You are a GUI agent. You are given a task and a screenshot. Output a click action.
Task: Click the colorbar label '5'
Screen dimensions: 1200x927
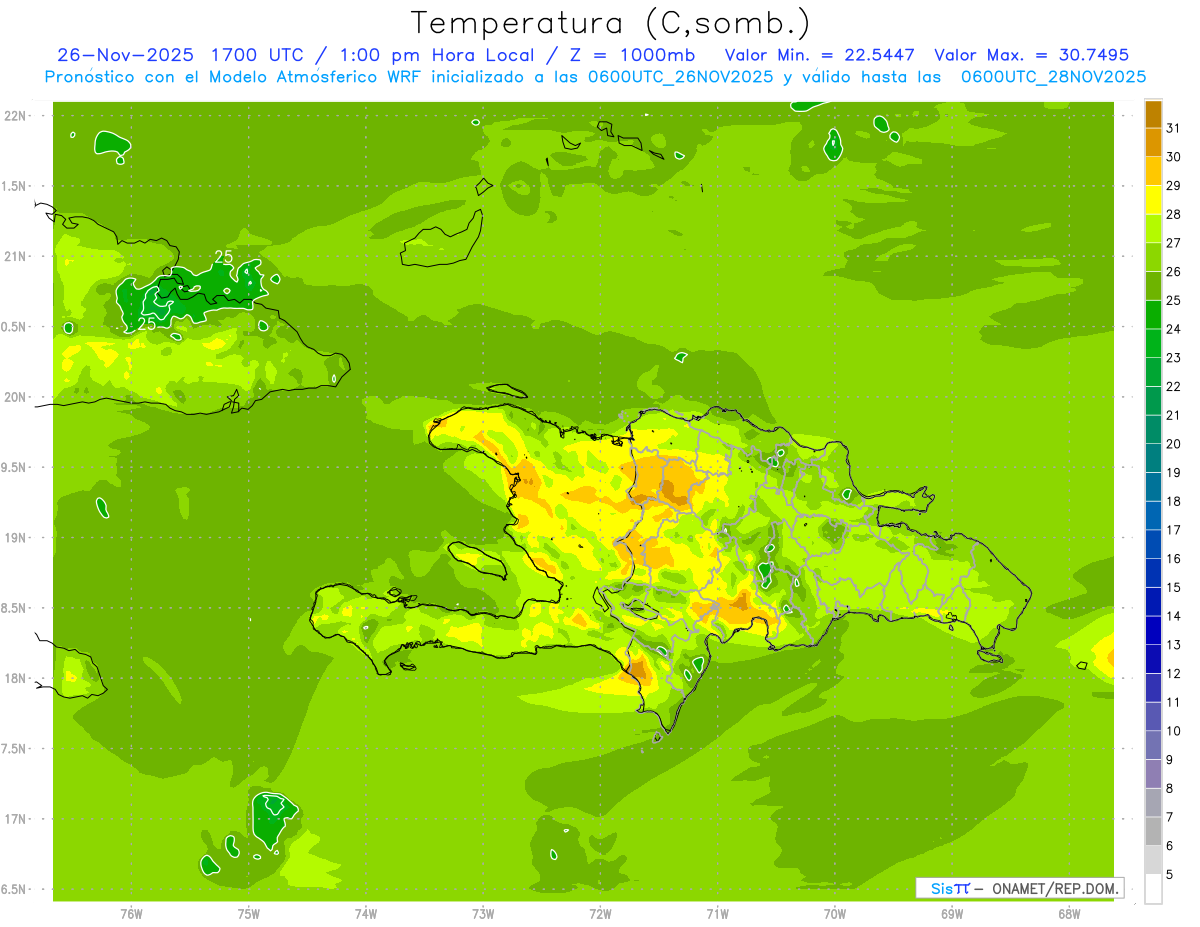pos(1170,875)
